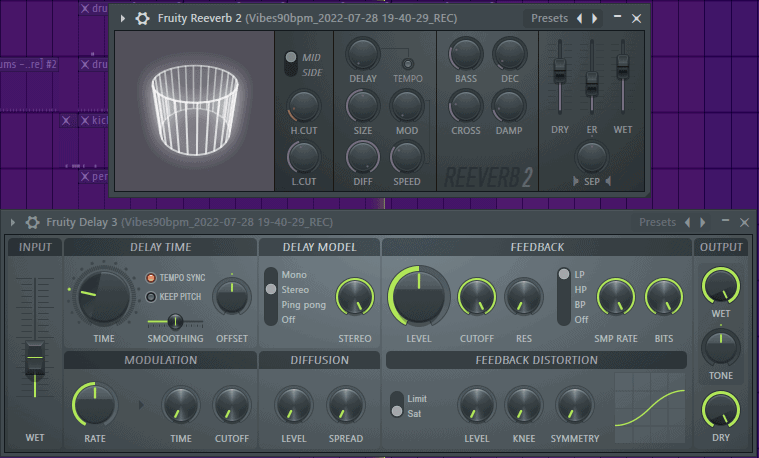Click the cylinder room visualization in Reeverb
Image resolution: width=759 pixels, height=458 pixels.
195,111
